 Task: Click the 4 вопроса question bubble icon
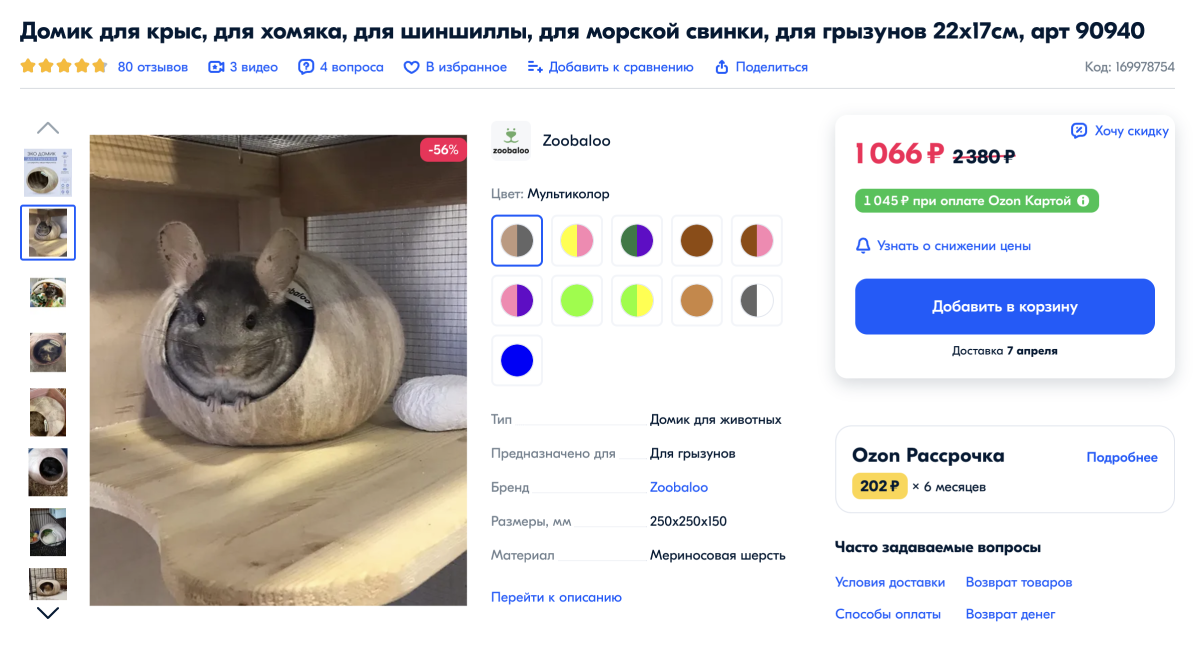[306, 67]
